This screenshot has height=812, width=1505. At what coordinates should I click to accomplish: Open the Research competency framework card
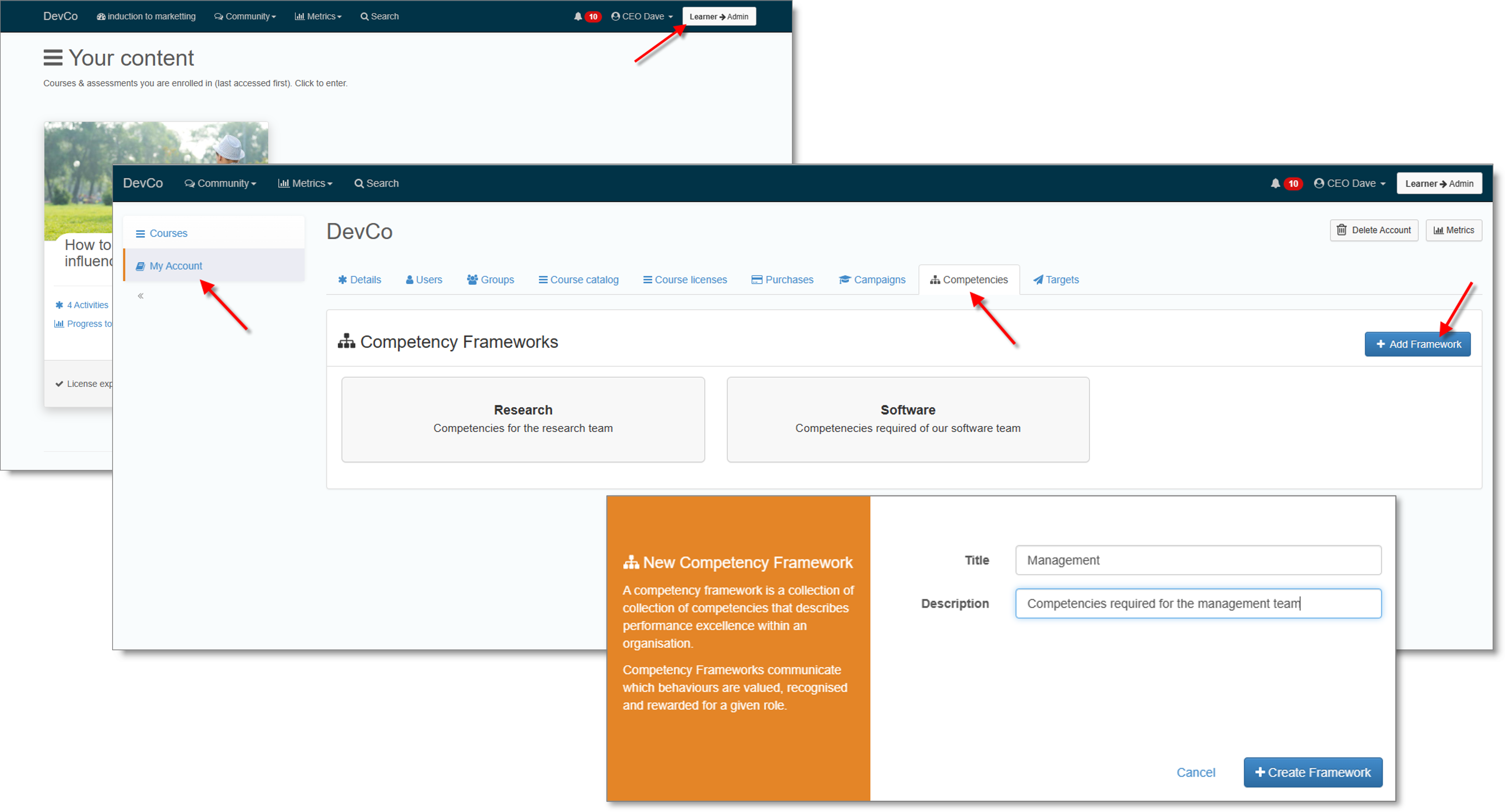(523, 419)
